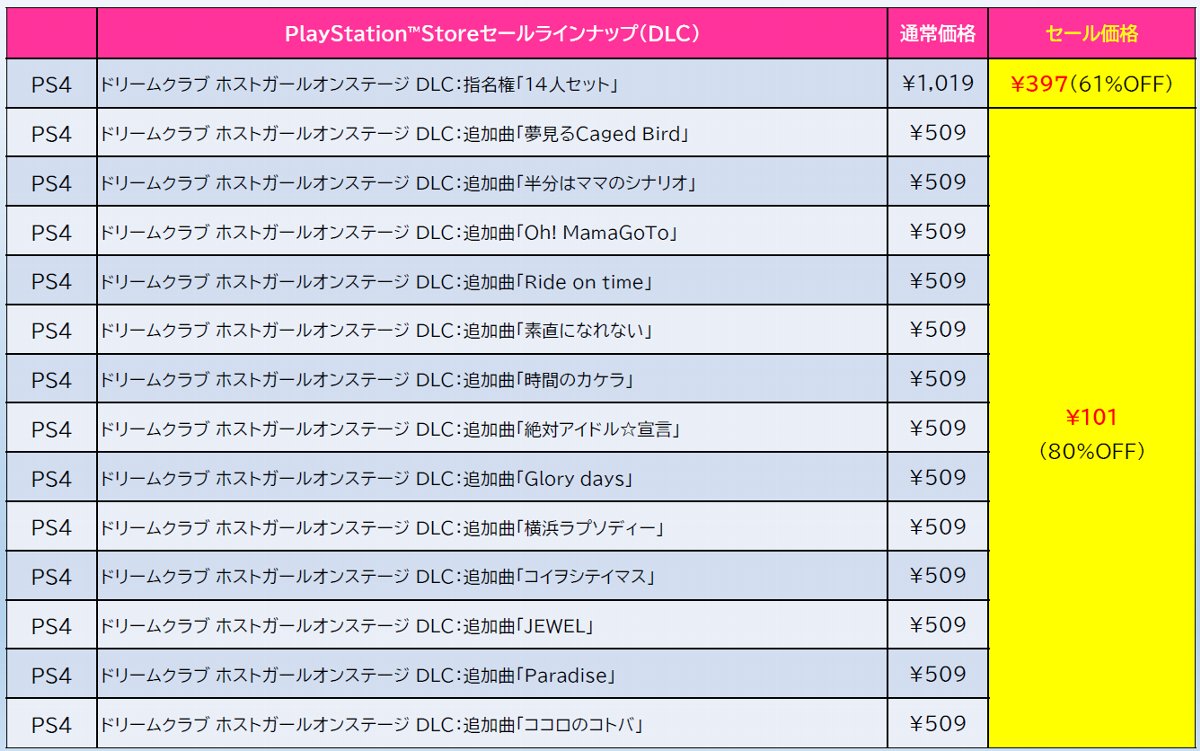Image resolution: width=1200 pixels, height=751 pixels.
Task: Click the 「Oh! MamaGoTo」 DLC title
Action: (389, 233)
